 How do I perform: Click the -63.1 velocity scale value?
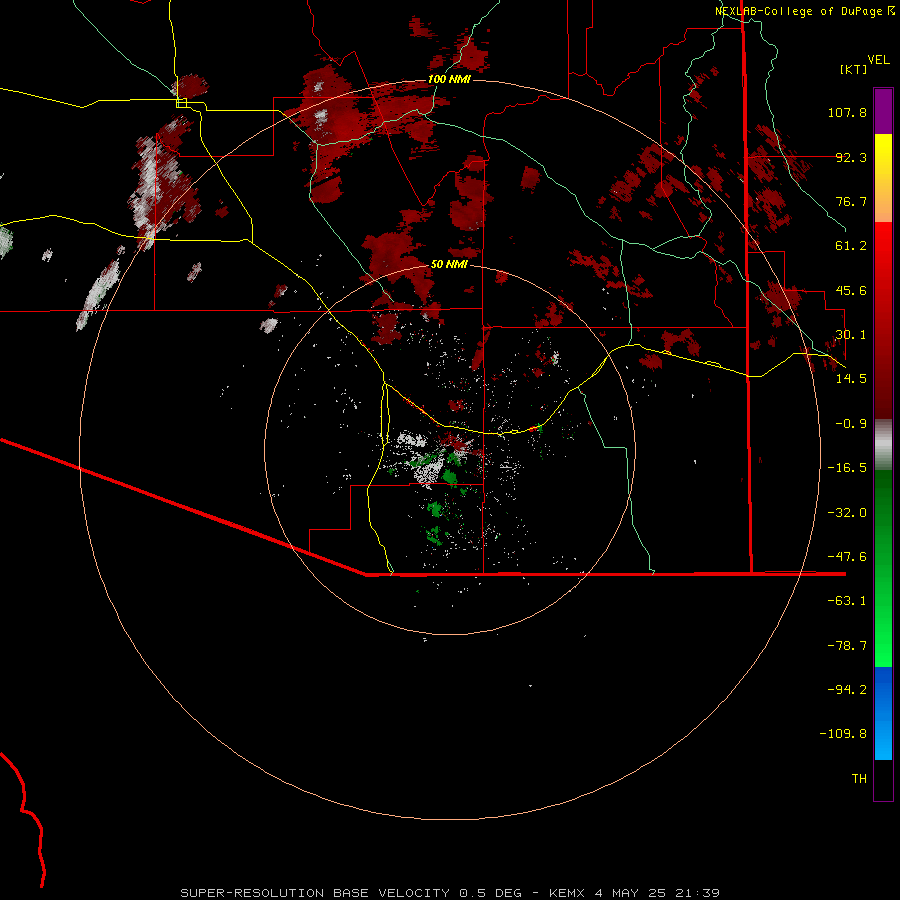847,601
